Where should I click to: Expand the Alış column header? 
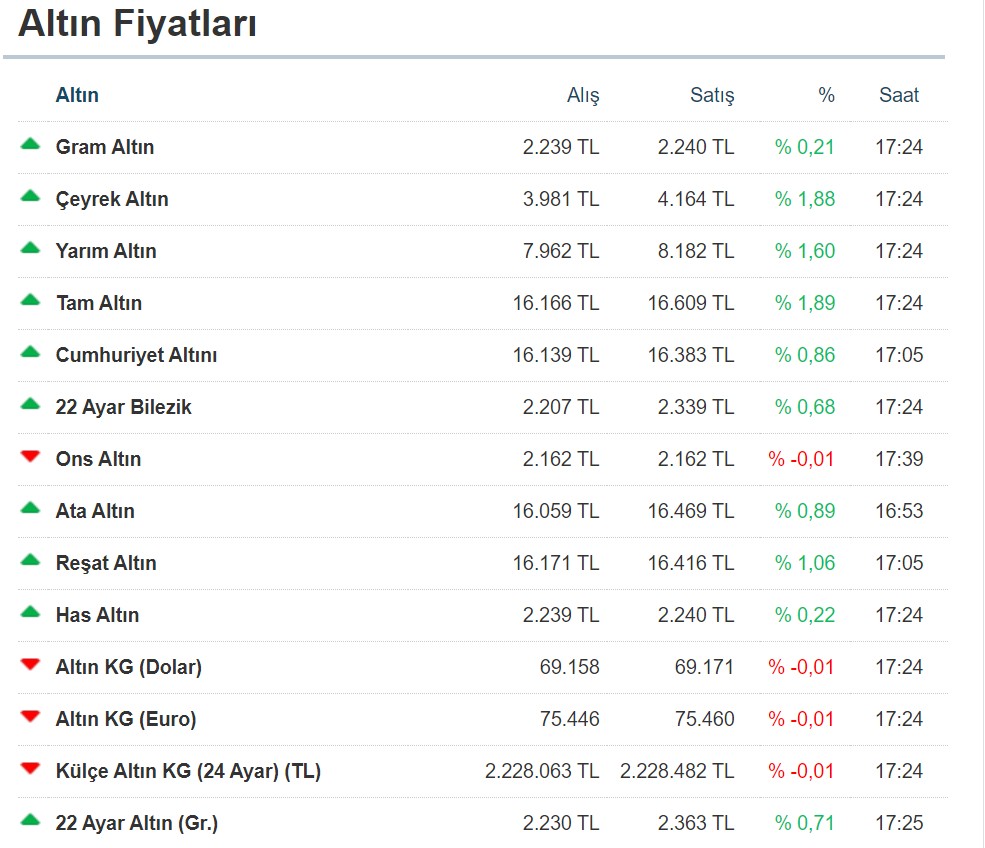tap(582, 94)
